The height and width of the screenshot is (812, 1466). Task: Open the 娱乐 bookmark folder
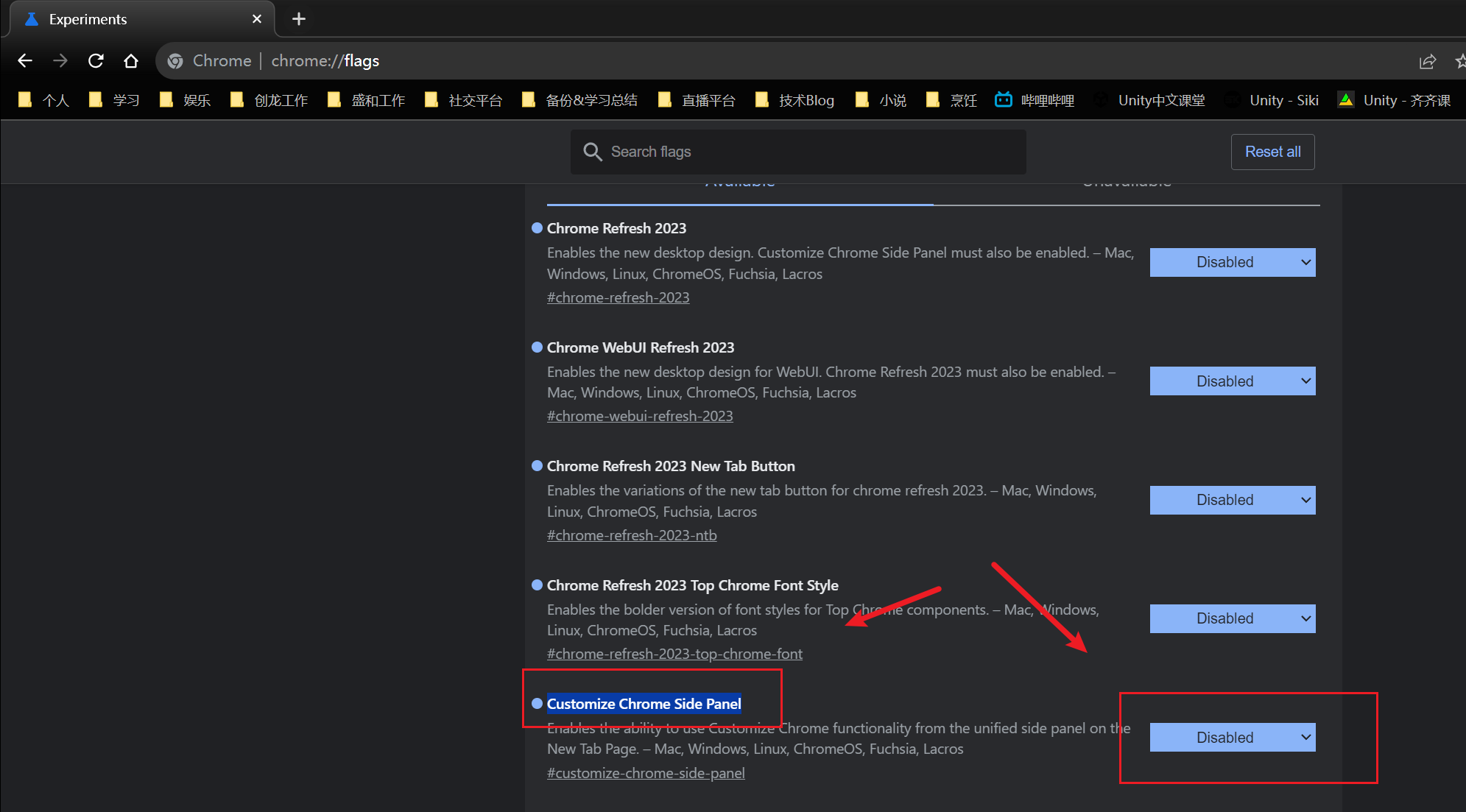pos(186,100)
